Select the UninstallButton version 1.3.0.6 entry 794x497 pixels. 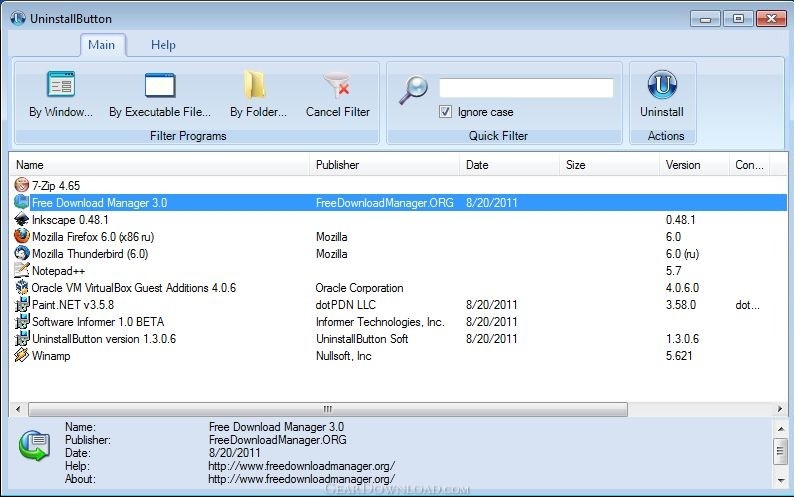[104, 338]
